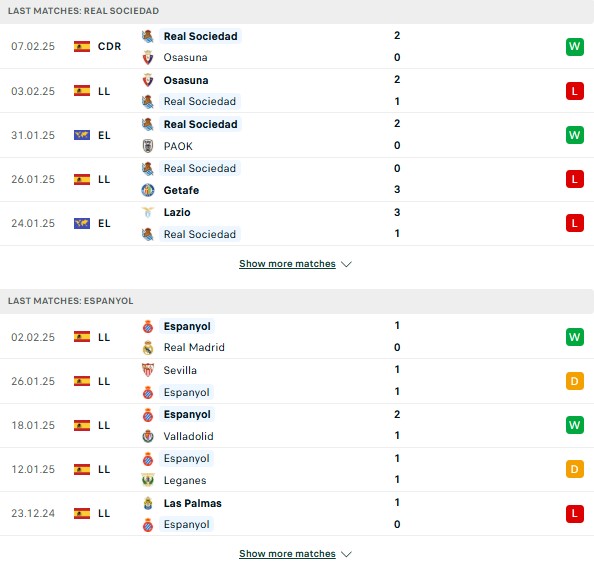Click the Spain flag beside CDR
594x569 pixels.
coord(82,46)
